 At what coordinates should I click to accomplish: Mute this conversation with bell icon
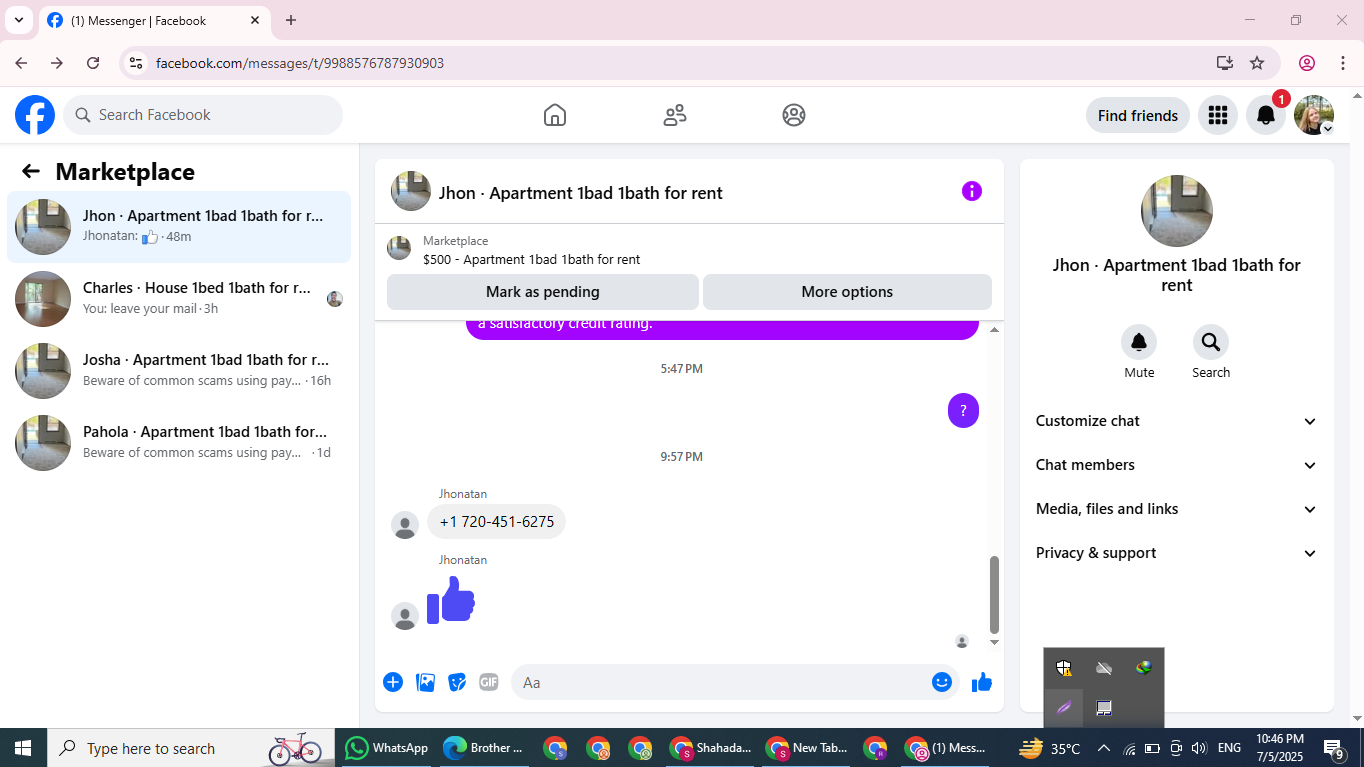(x=1139, y=342)
